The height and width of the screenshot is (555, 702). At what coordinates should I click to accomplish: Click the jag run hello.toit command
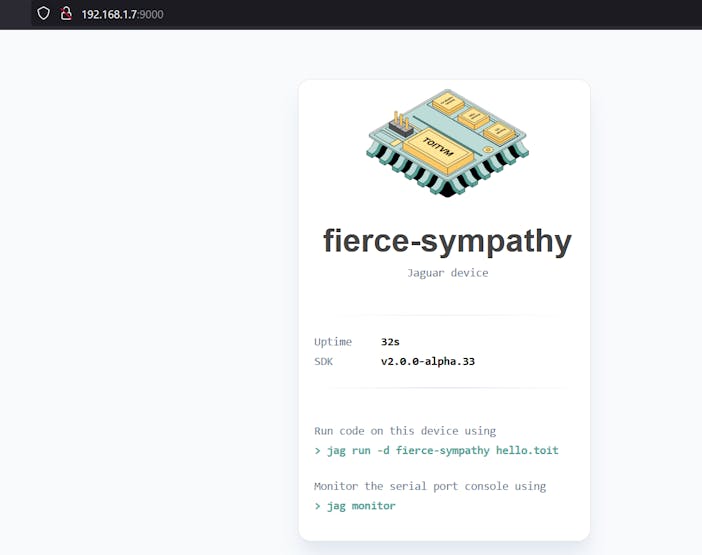(x=442, y=450)
